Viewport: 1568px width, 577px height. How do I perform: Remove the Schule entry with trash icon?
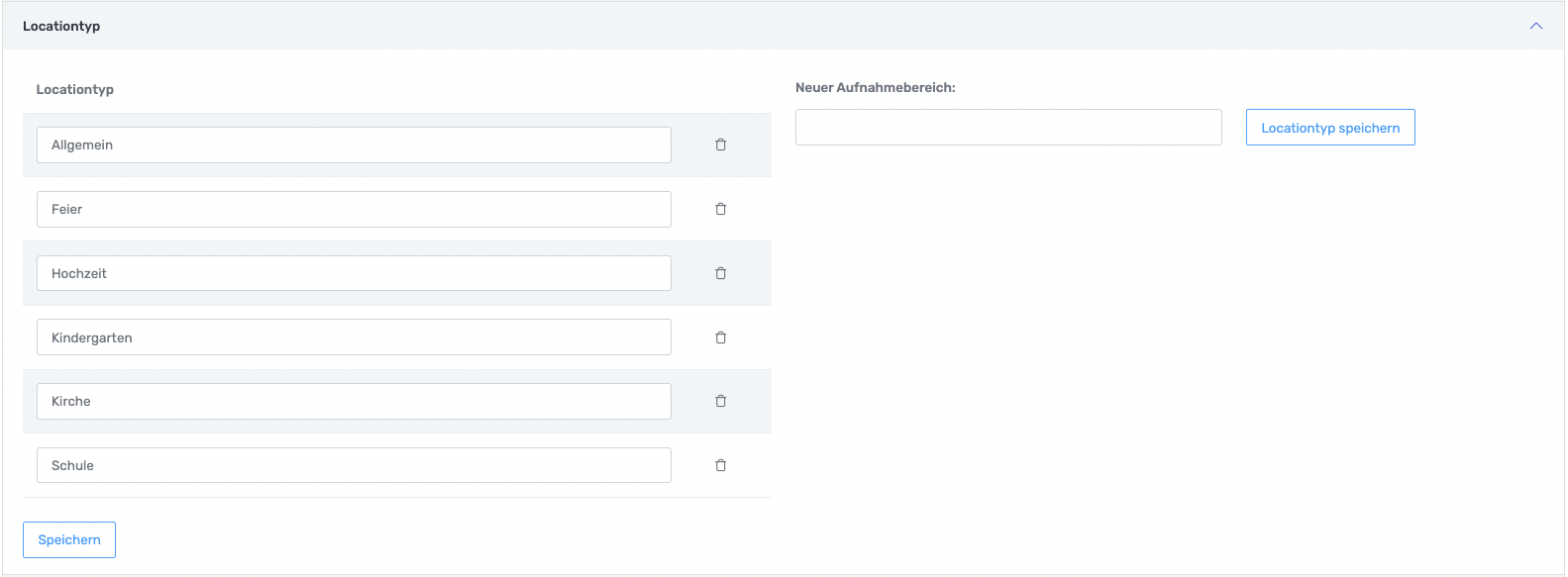tap(720, 465)
